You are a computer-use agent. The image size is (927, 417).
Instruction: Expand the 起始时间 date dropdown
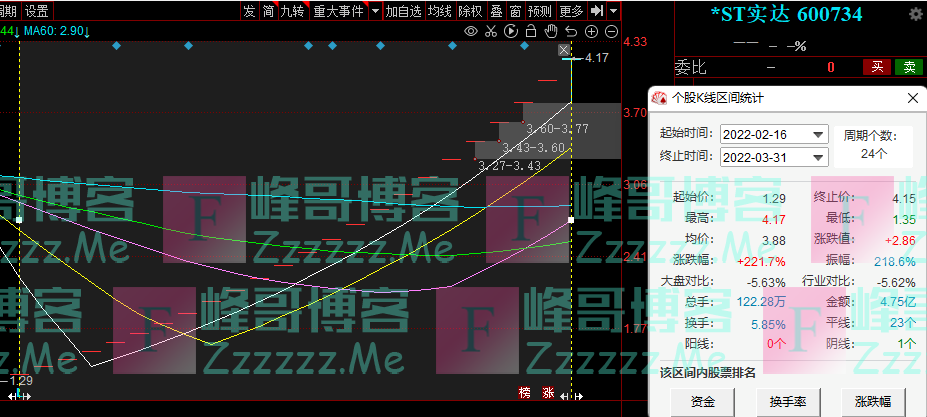pyautogui.click(x=819, y=135)
